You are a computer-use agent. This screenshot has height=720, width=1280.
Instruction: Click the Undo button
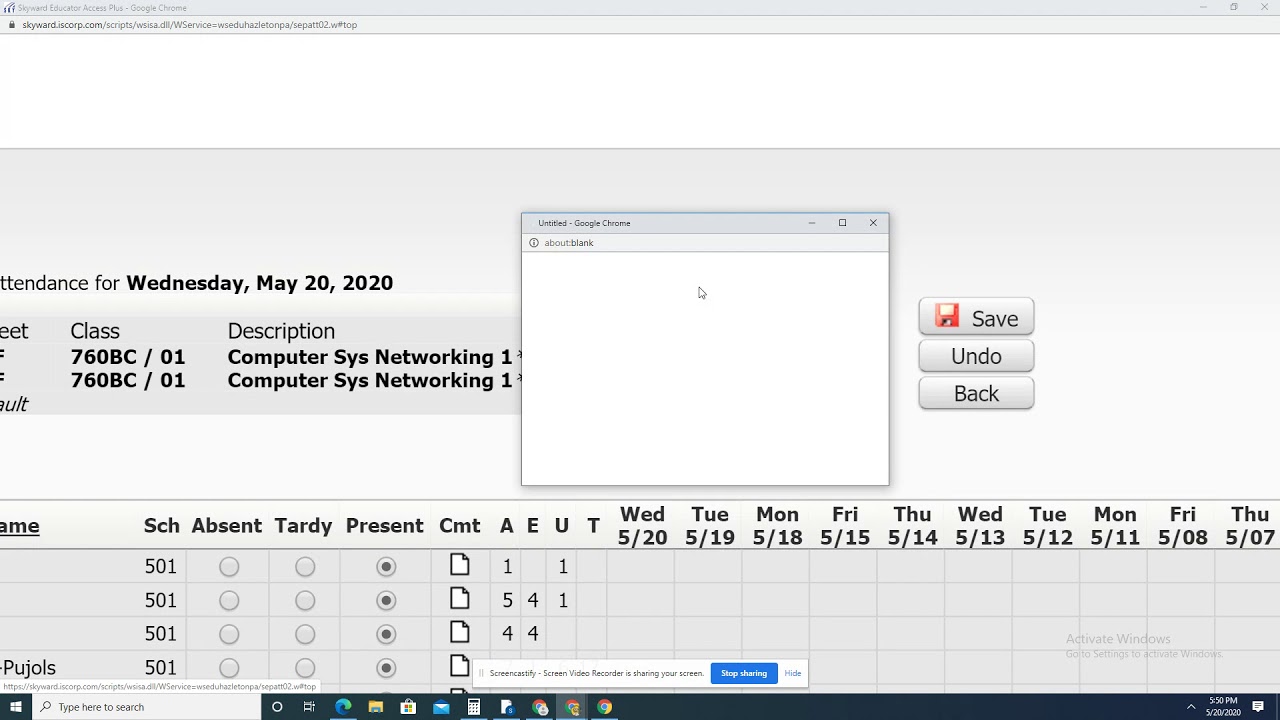976,356
